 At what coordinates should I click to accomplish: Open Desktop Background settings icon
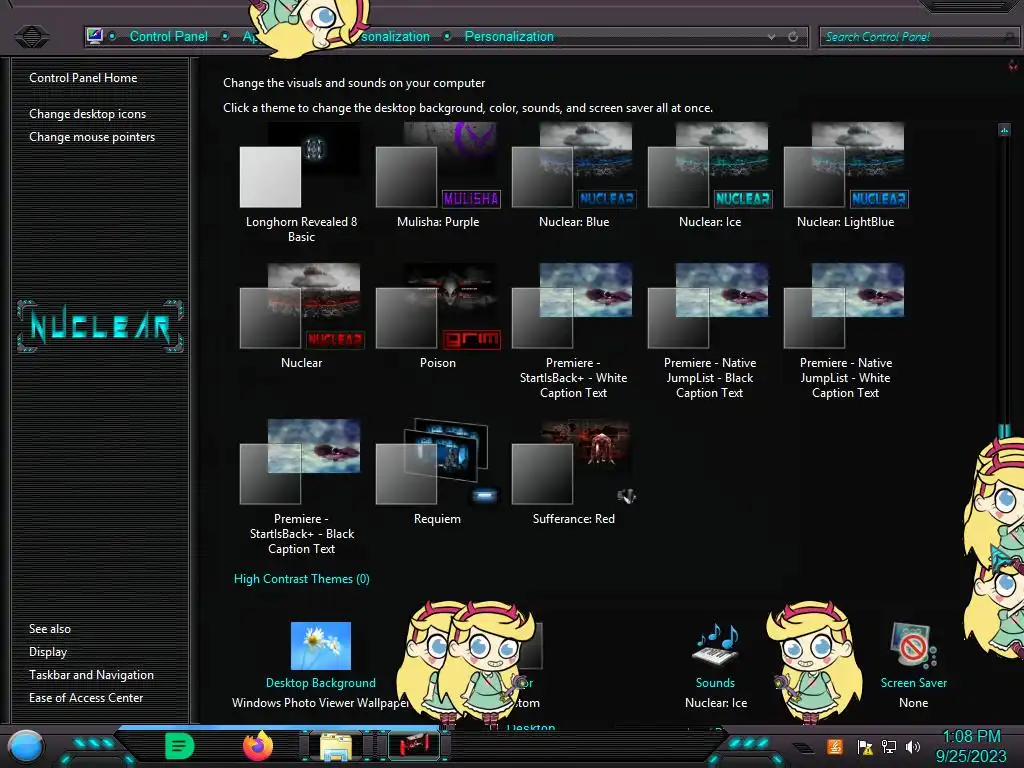(x=321, y=646)
